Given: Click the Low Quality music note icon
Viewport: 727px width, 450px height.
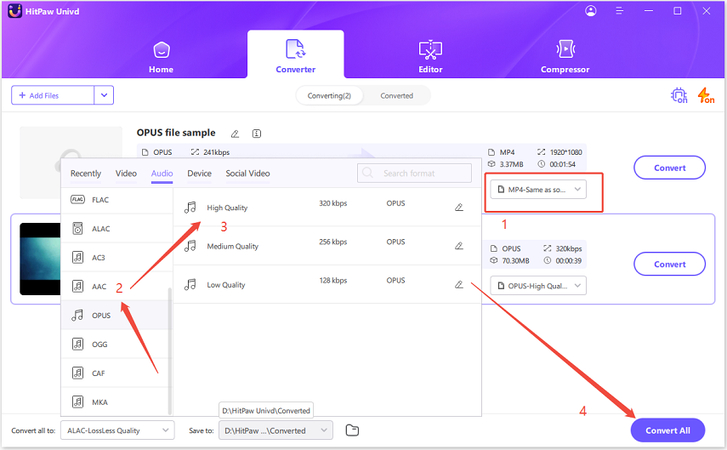Looking at the screenshot, I should 190,285.
